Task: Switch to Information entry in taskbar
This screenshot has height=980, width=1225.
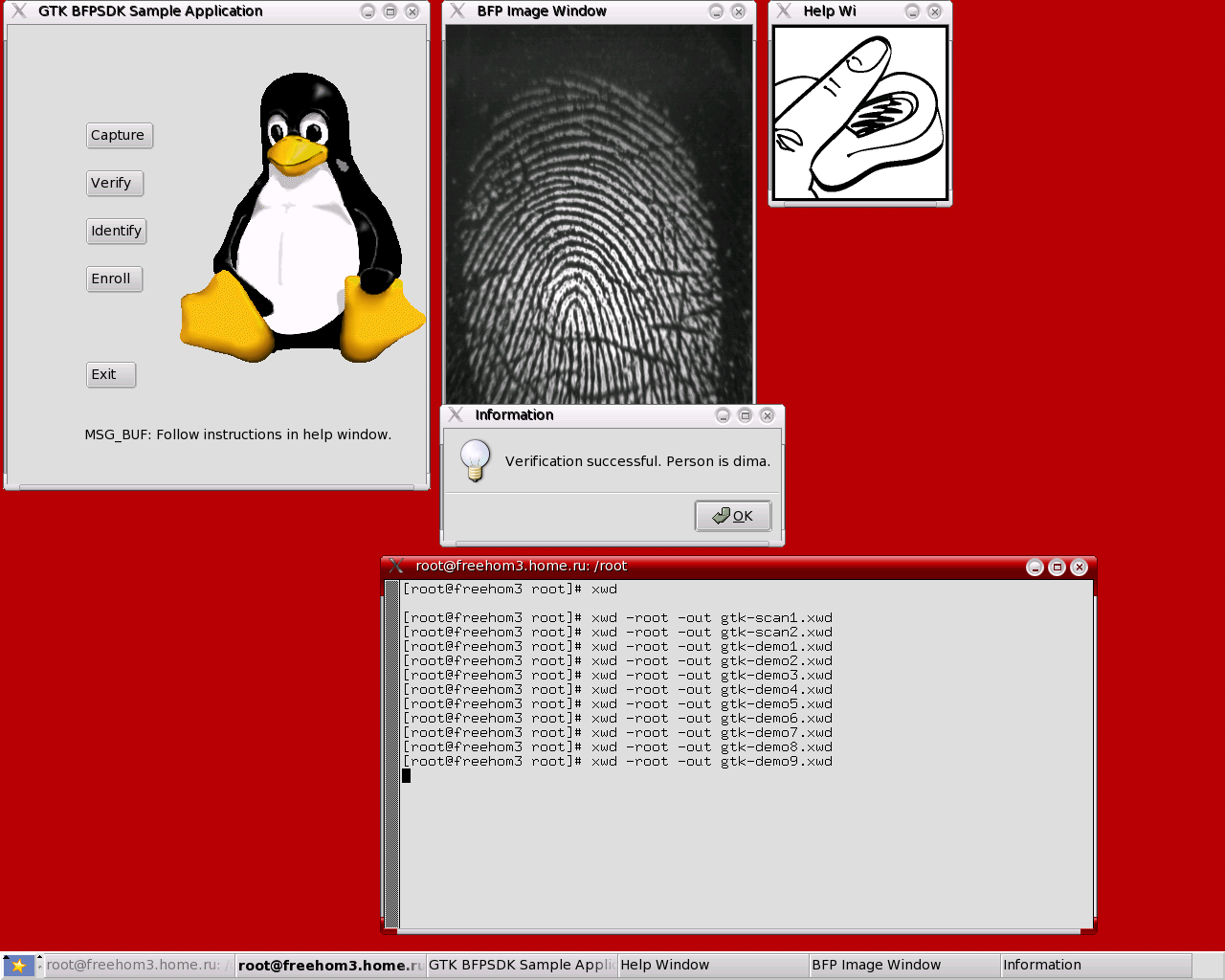Action: coord(1095,966)
